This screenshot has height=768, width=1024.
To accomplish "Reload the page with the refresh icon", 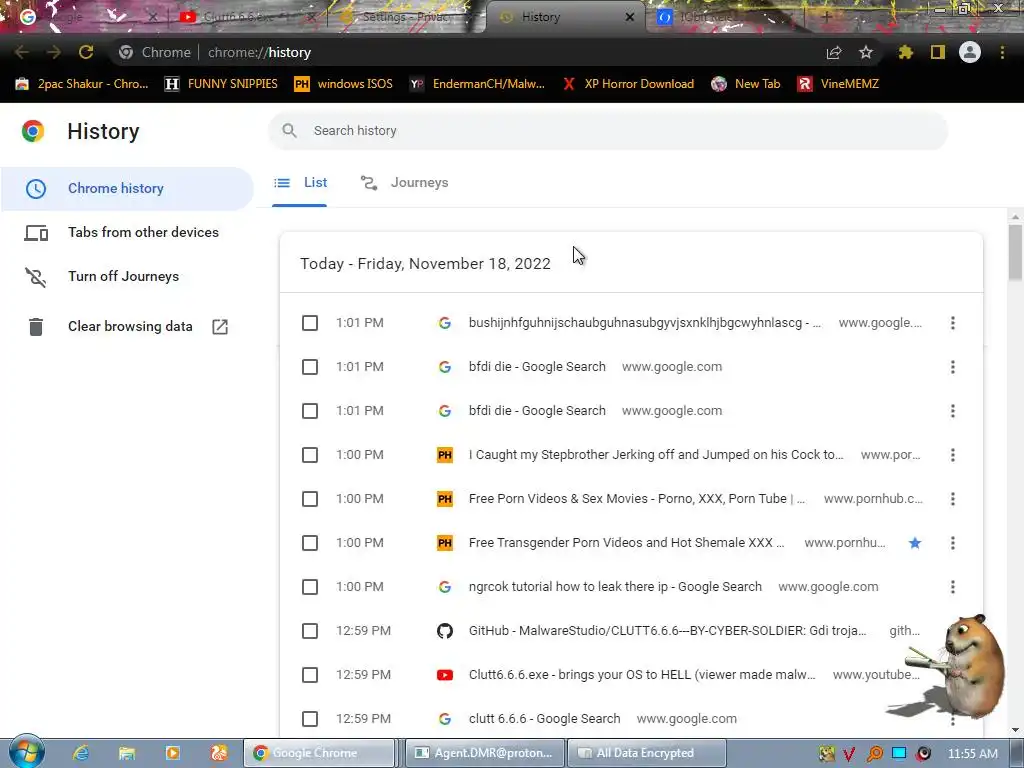I will 86,52.
